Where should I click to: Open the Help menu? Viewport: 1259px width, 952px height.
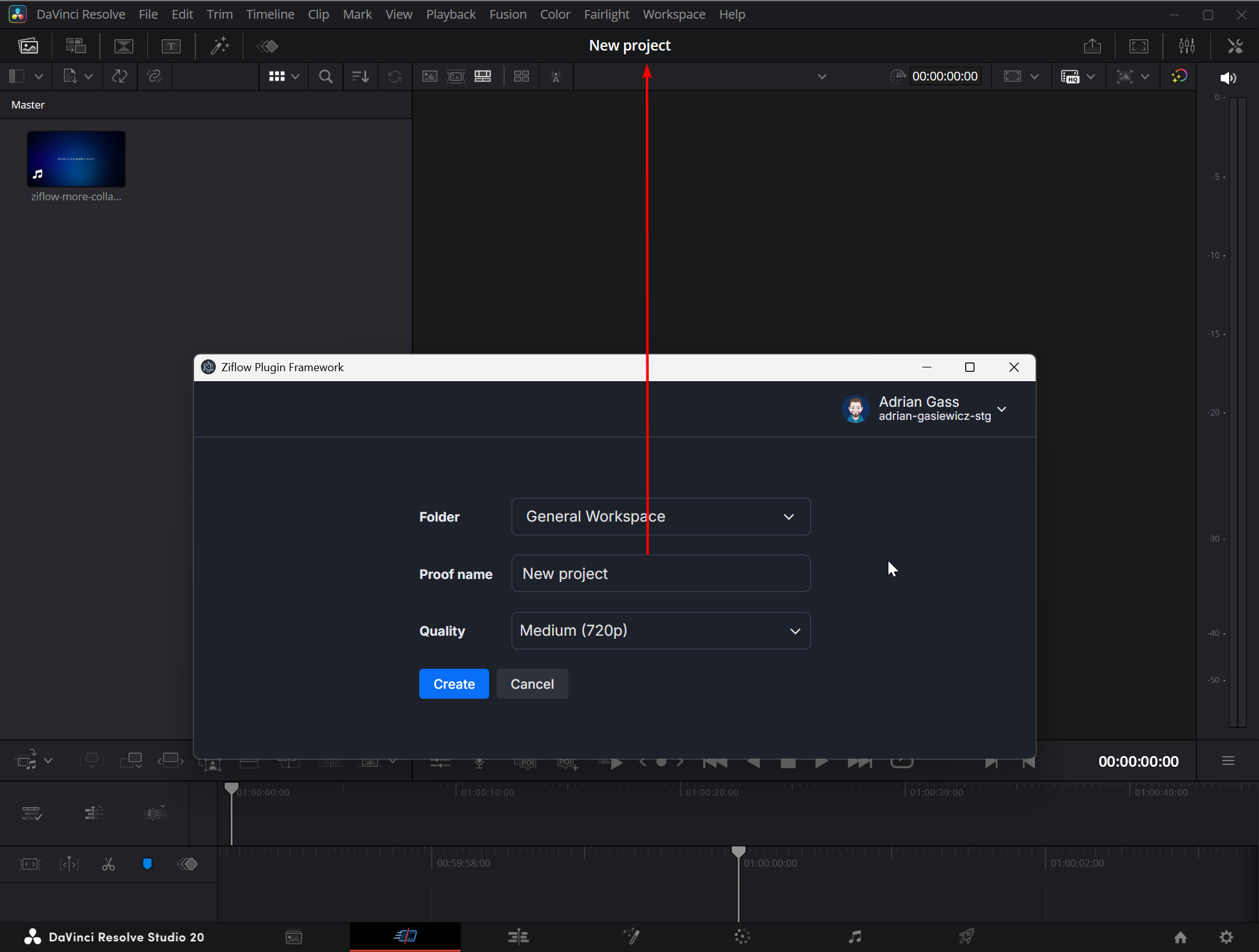tap(732, 14)
